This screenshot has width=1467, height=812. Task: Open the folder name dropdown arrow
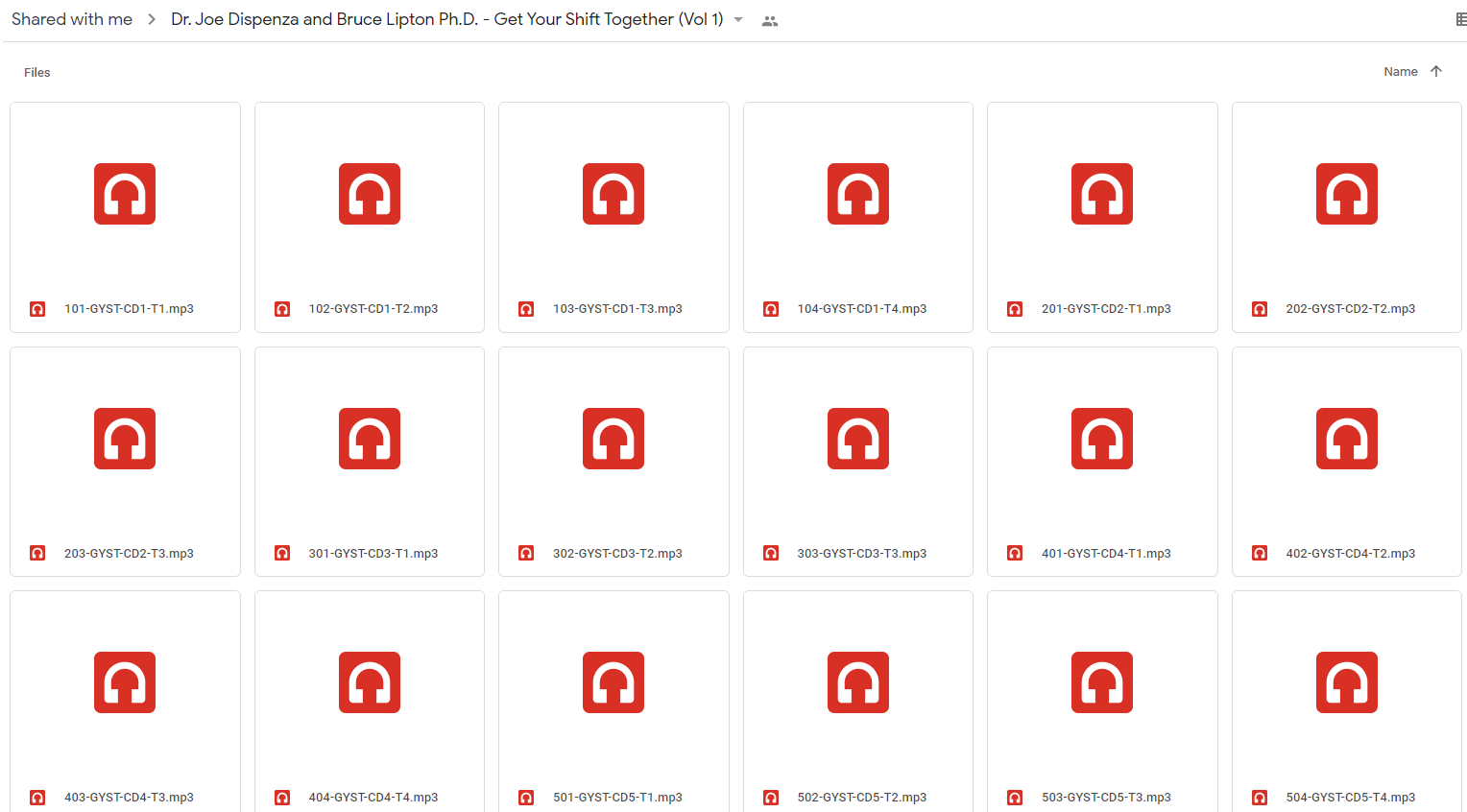point(738,20)
